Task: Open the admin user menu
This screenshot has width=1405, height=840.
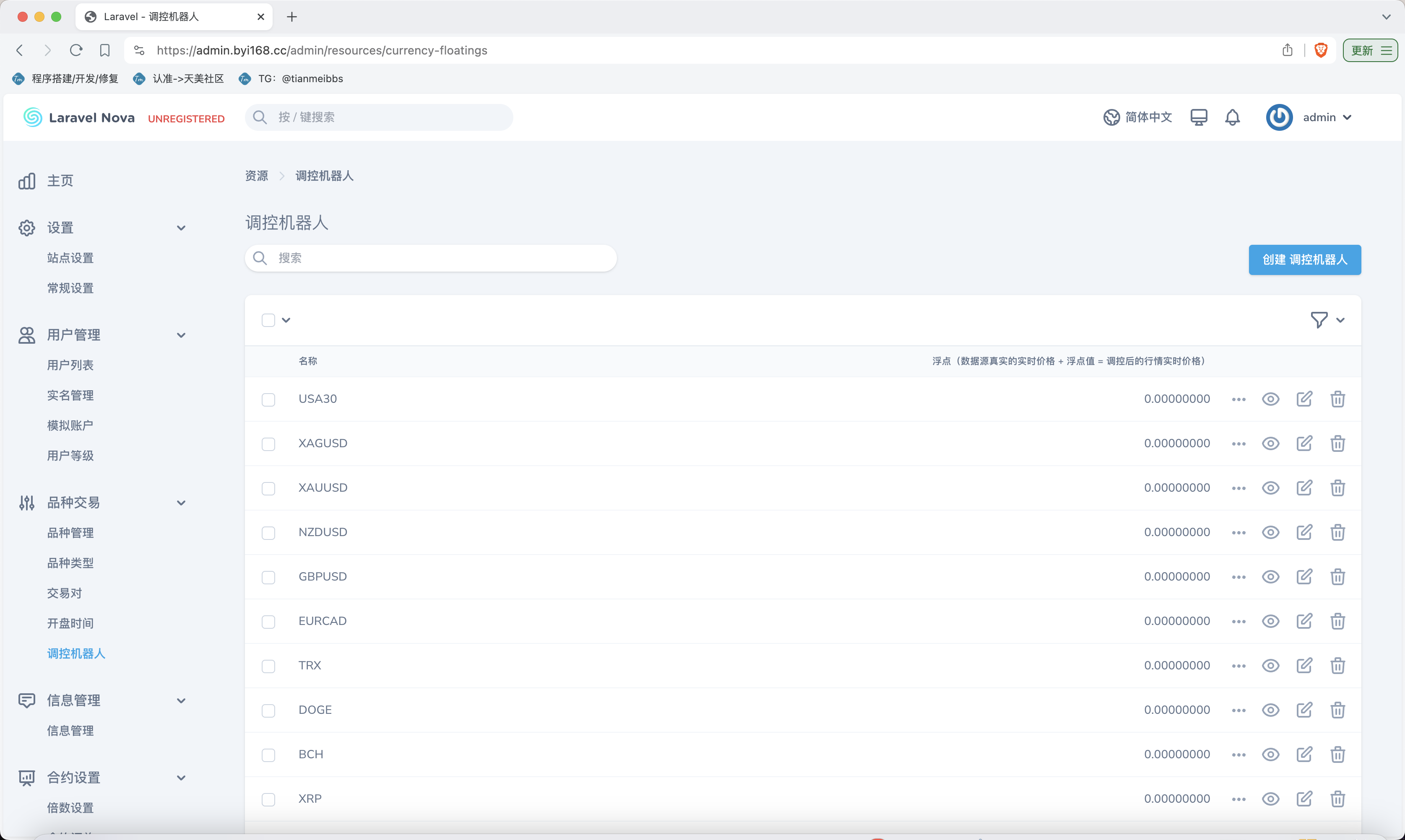Action: click(1309, 117)
